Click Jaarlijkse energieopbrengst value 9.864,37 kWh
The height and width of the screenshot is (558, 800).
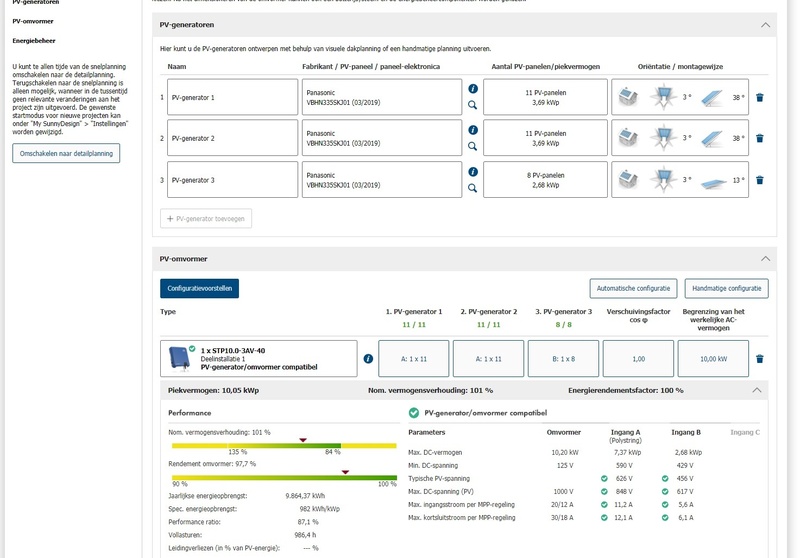click(x=305, y=496)
